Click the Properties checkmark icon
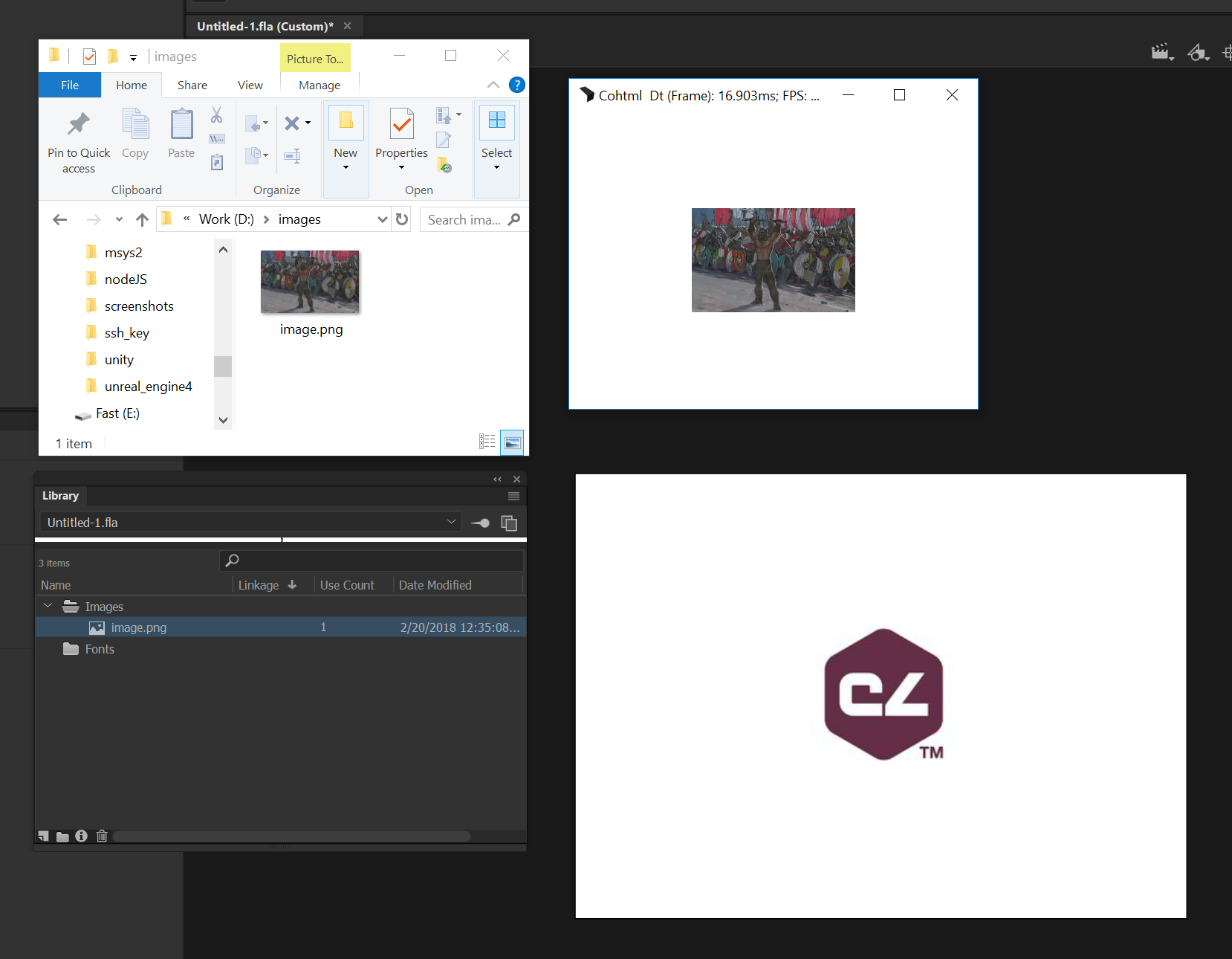Viewport: 1232px width, 959px height. pyautogui.click(x=402, y=123)
